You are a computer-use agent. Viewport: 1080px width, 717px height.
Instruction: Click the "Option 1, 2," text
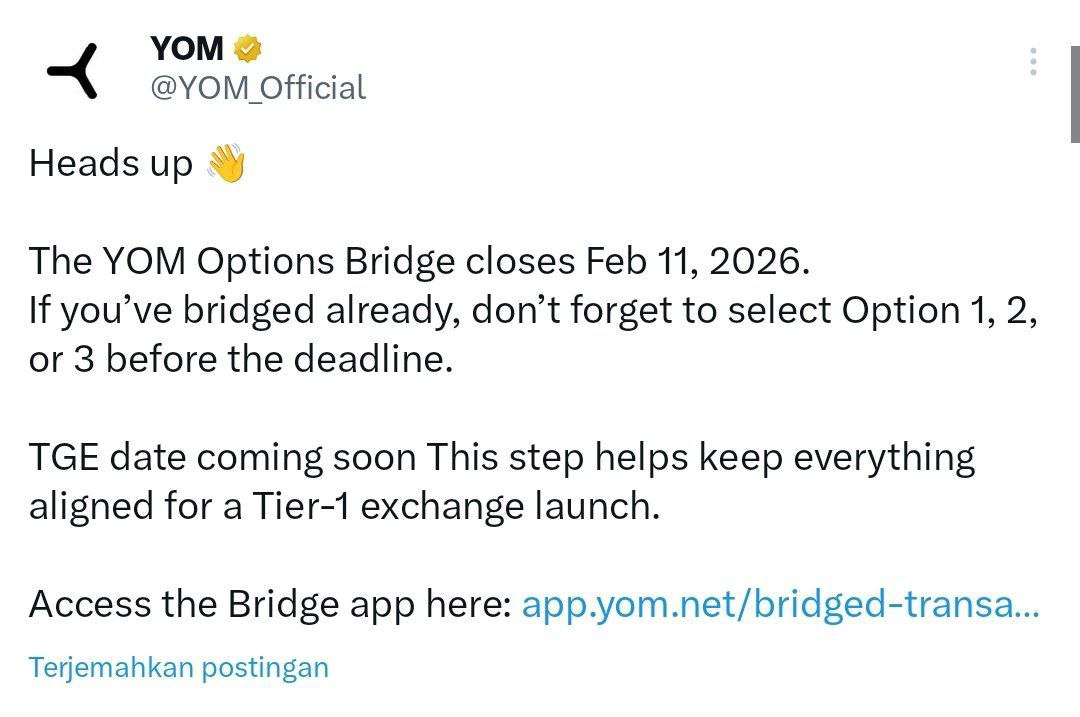pos(940,310)
